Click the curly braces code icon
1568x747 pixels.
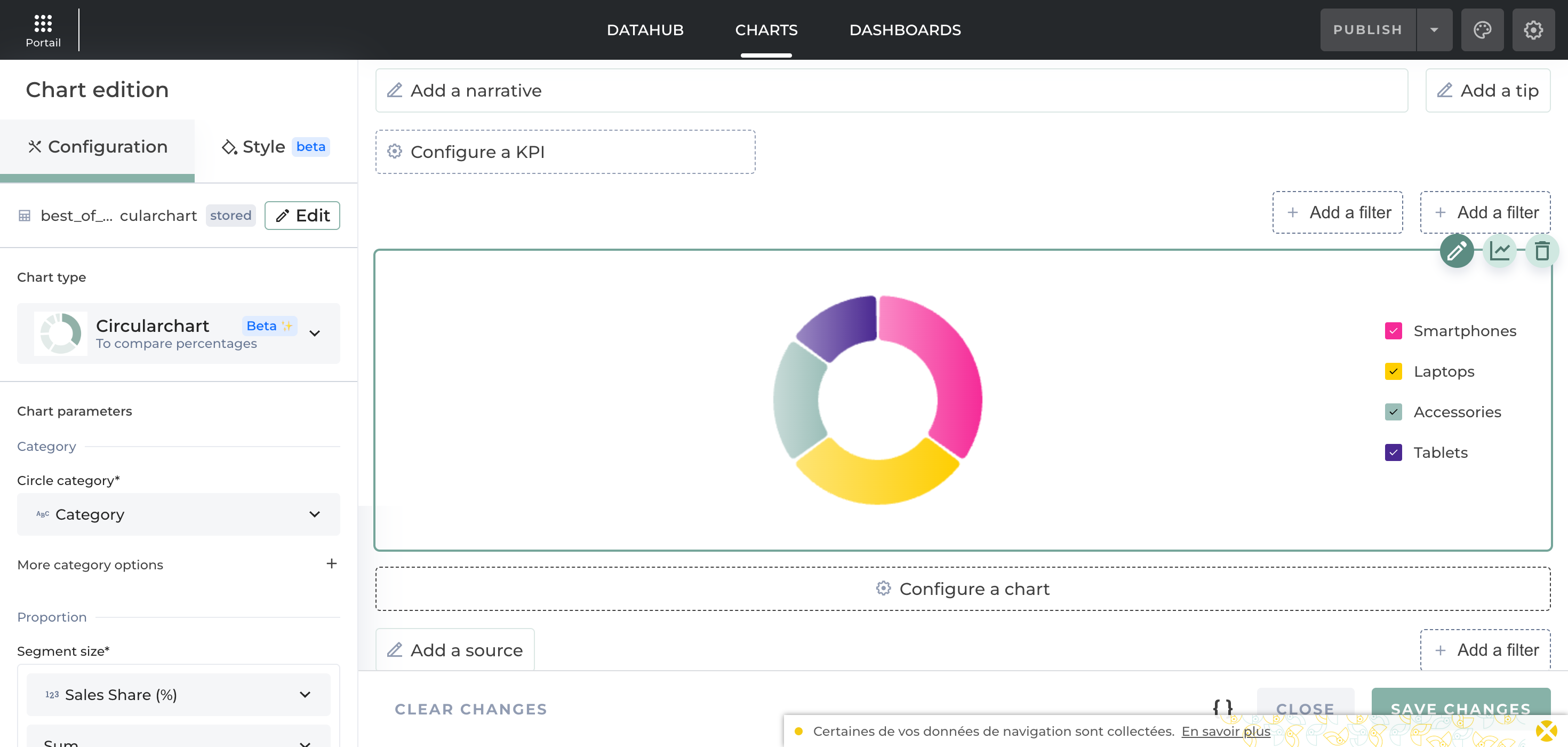tap(1222, 708)
